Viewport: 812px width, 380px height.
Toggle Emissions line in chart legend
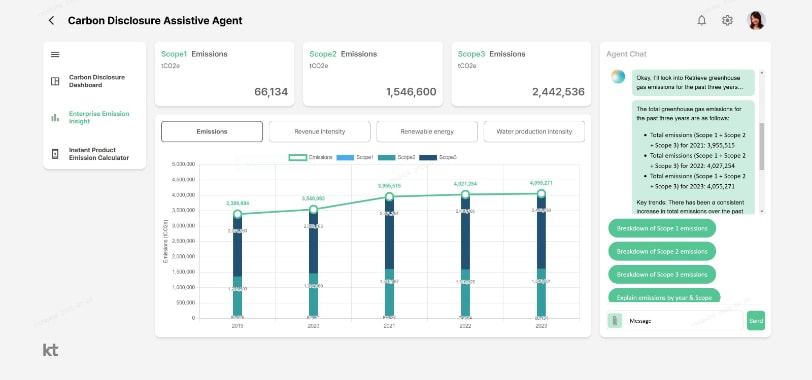[310, 157]
